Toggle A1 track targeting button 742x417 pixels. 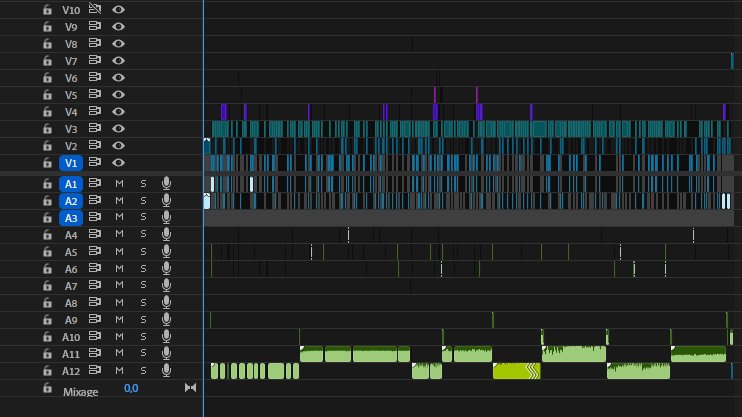tap(71, 184)
